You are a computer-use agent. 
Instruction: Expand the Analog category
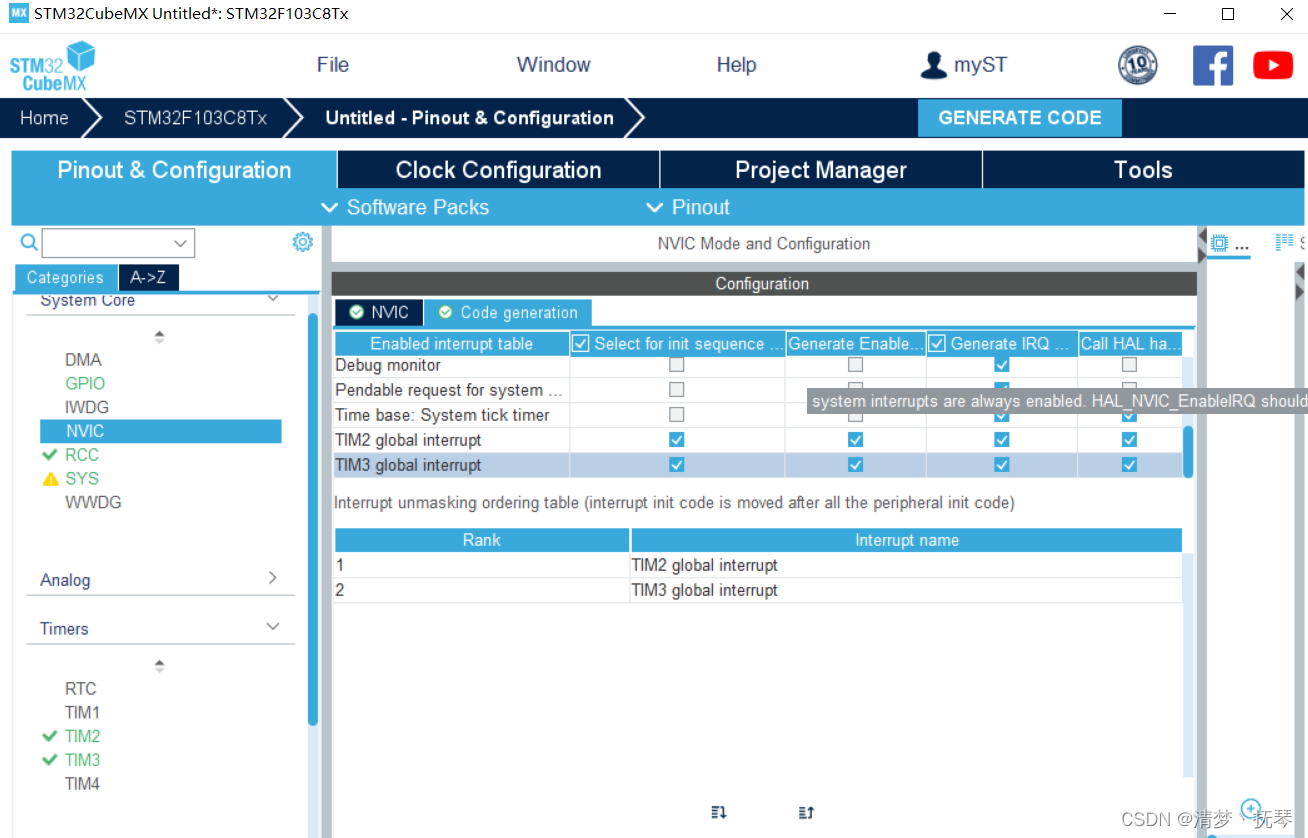coord(273,578)
